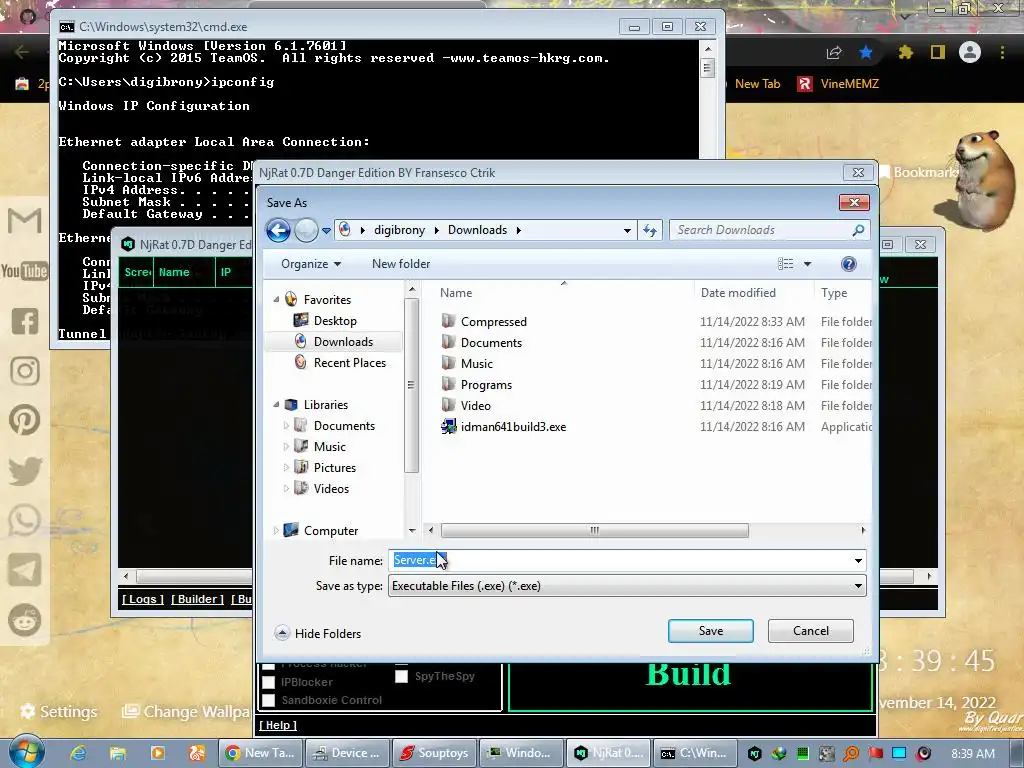
Task: Open the YouTube shortcut in browser sidebar
Action: pos(24,271)
